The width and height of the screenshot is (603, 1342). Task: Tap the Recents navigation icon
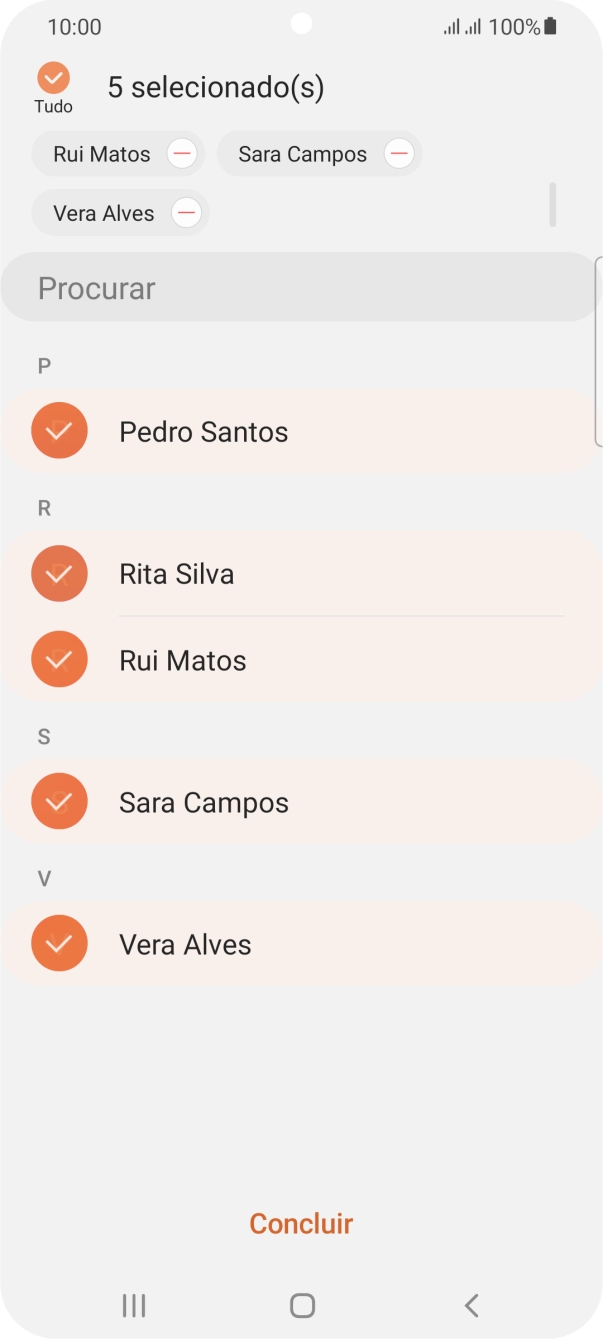click(133, 1305)
